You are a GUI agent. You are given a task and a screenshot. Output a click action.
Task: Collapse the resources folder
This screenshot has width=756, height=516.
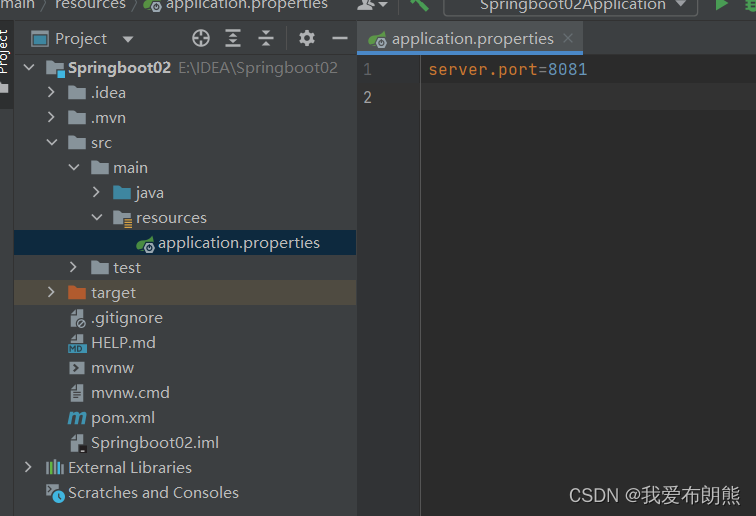click(x=97, y=217)
